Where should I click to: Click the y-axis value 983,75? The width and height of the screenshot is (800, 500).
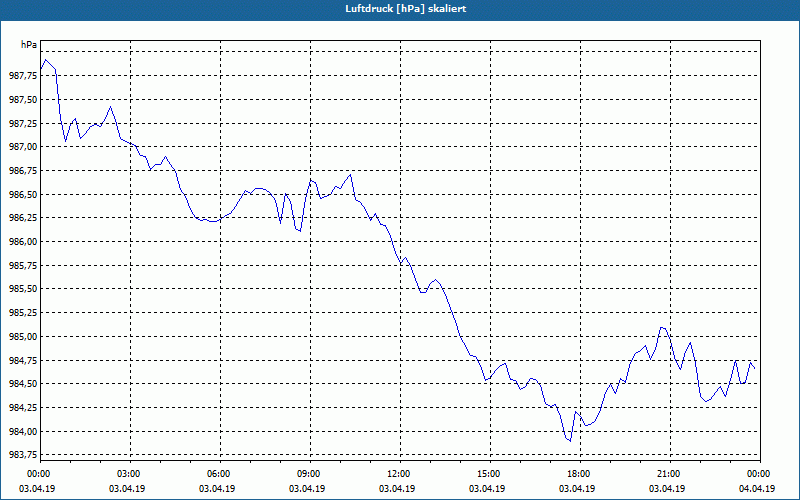pyautogui.click(x=23, y=455)
